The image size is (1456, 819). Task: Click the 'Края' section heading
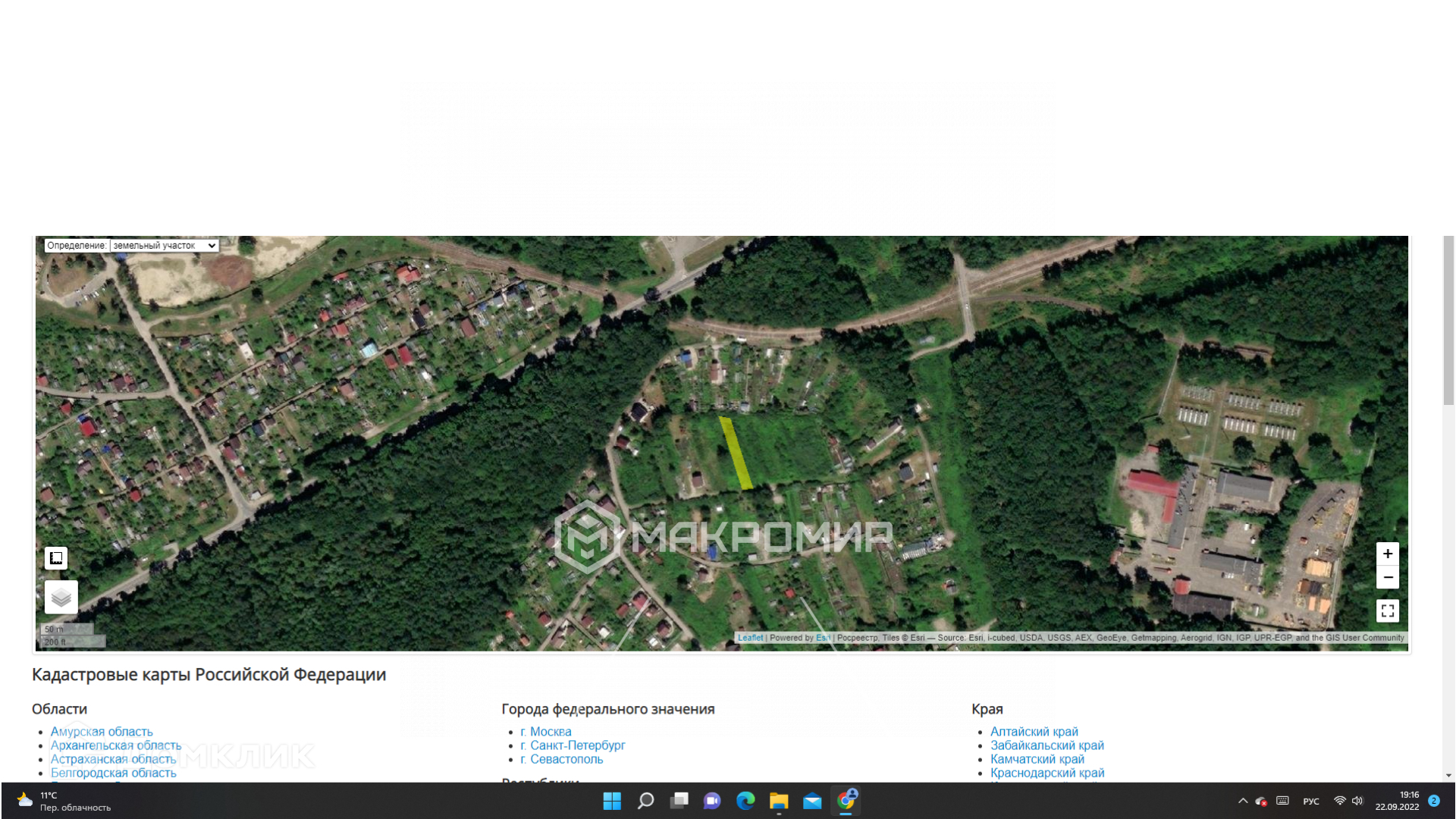pos(987,709)
